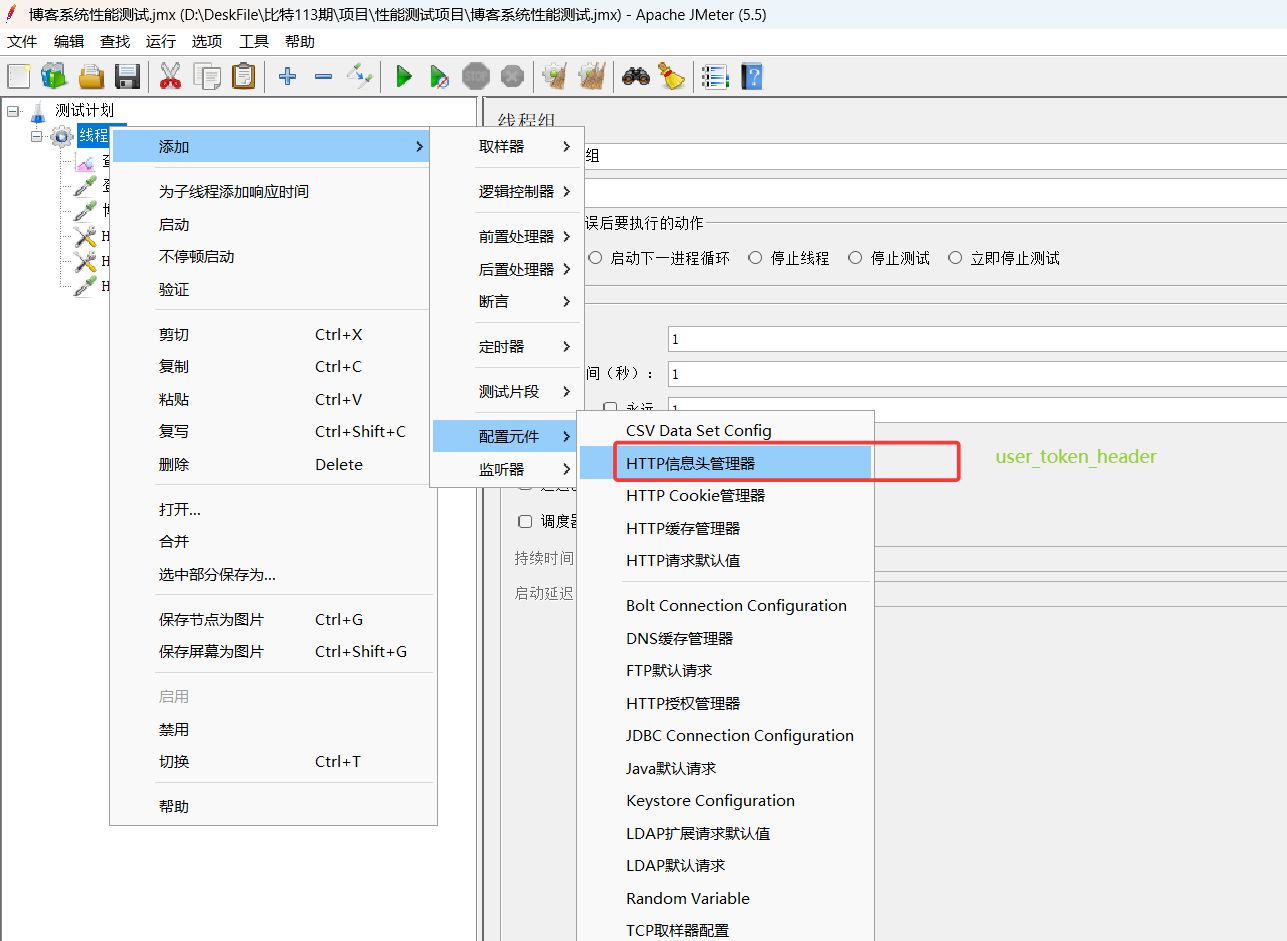Click the Shutdown X icon in toolbar

pos(512,76)
